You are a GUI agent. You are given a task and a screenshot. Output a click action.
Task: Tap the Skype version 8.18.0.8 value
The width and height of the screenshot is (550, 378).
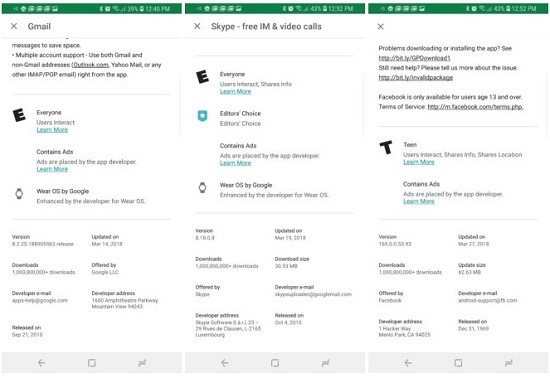205,238
